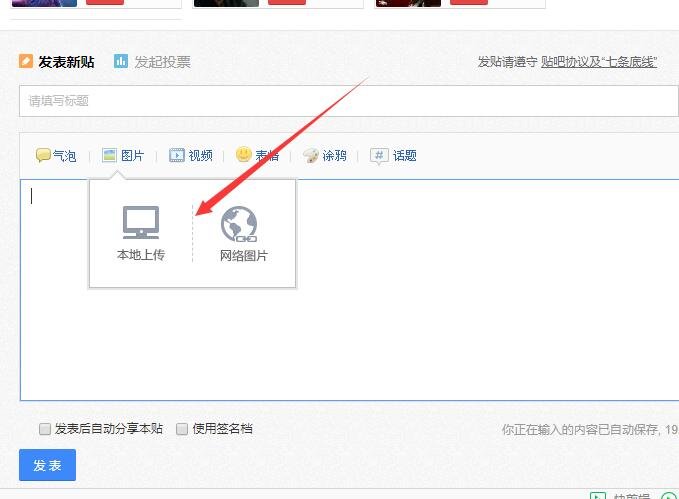Open the 表情 smiley emoji icon

tap(244, 154)
